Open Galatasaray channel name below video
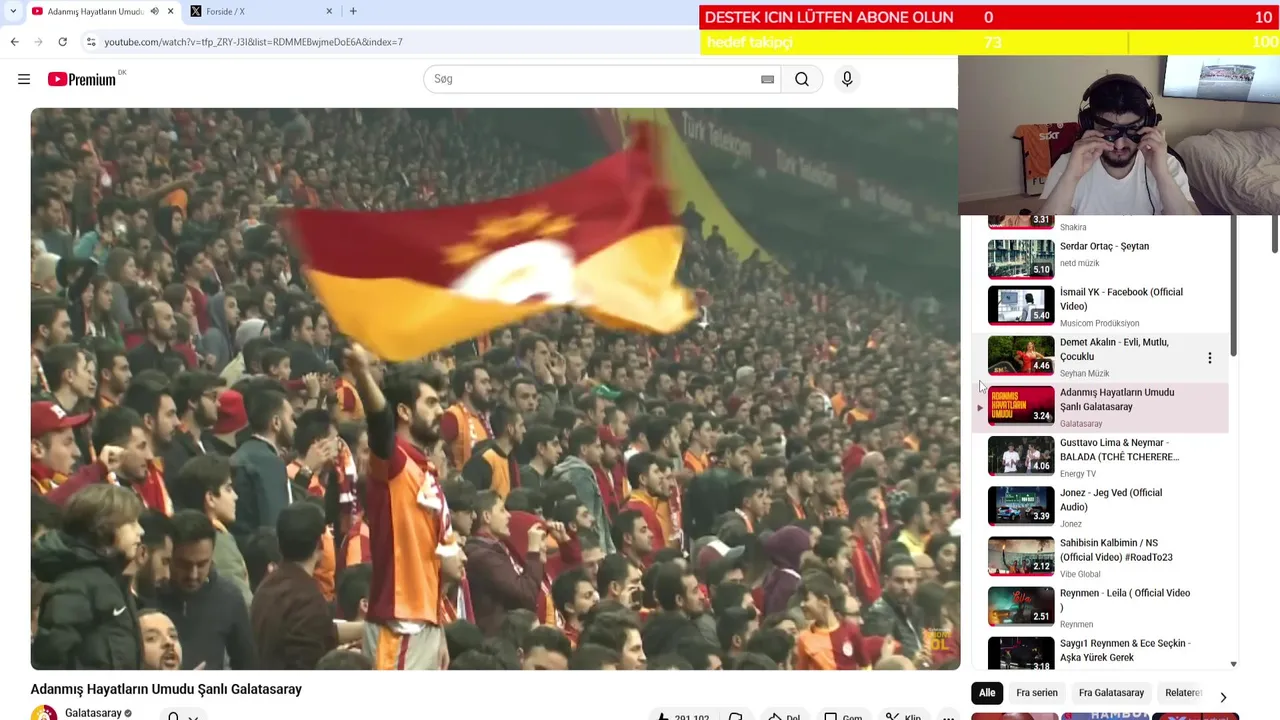1280x720 pixels. point(93,713)
